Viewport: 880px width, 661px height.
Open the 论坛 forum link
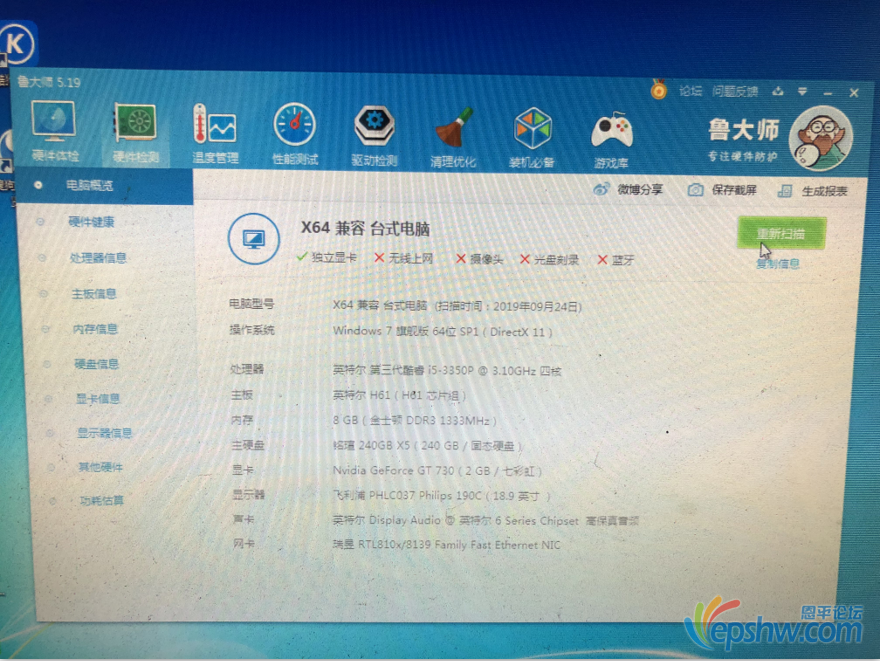click(x=690, y=91)
